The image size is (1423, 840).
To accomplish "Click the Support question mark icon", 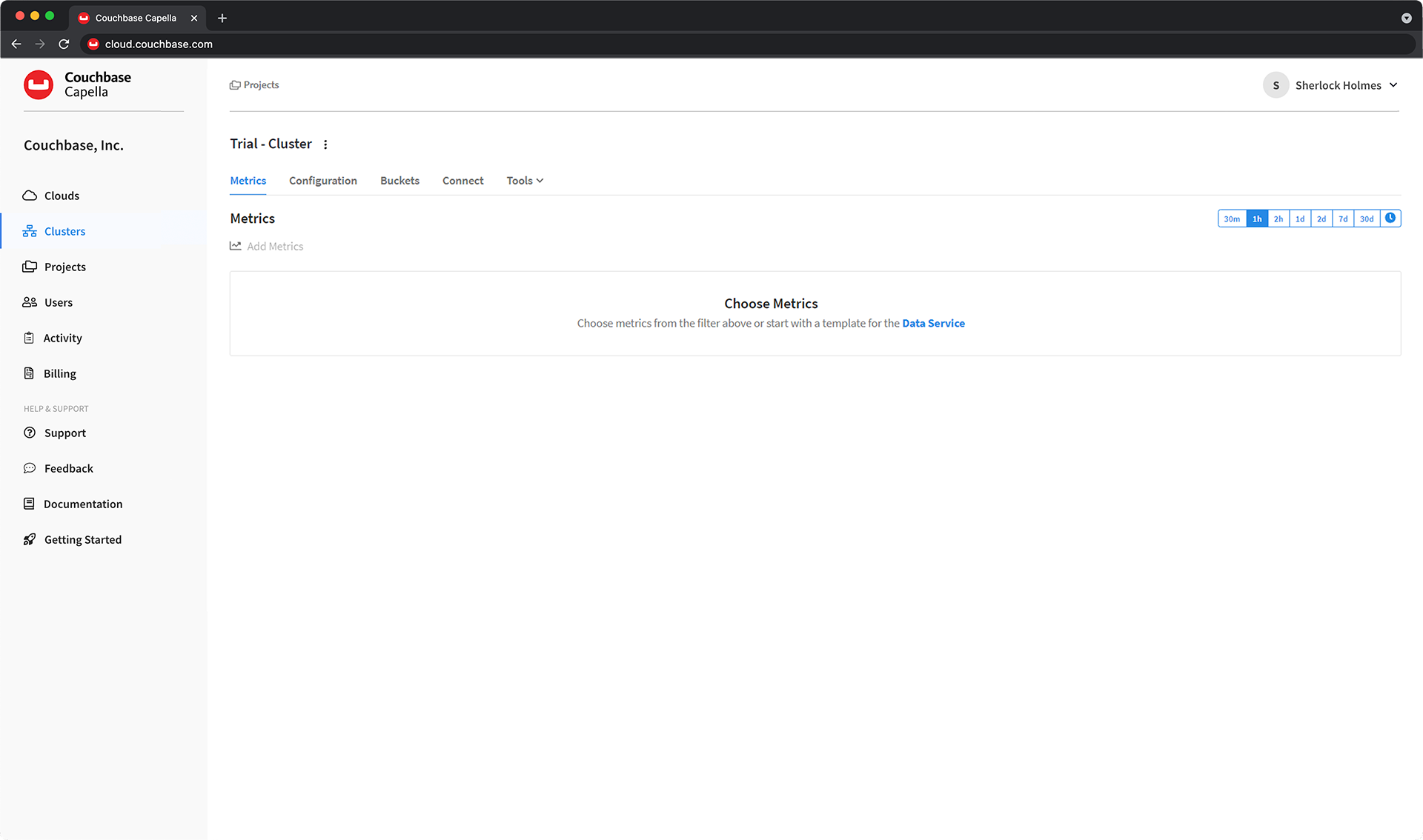I will 30,433.
